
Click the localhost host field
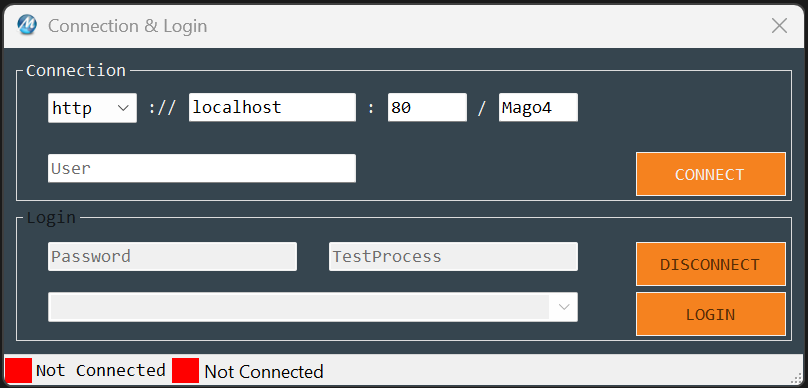tap(272, 107)
